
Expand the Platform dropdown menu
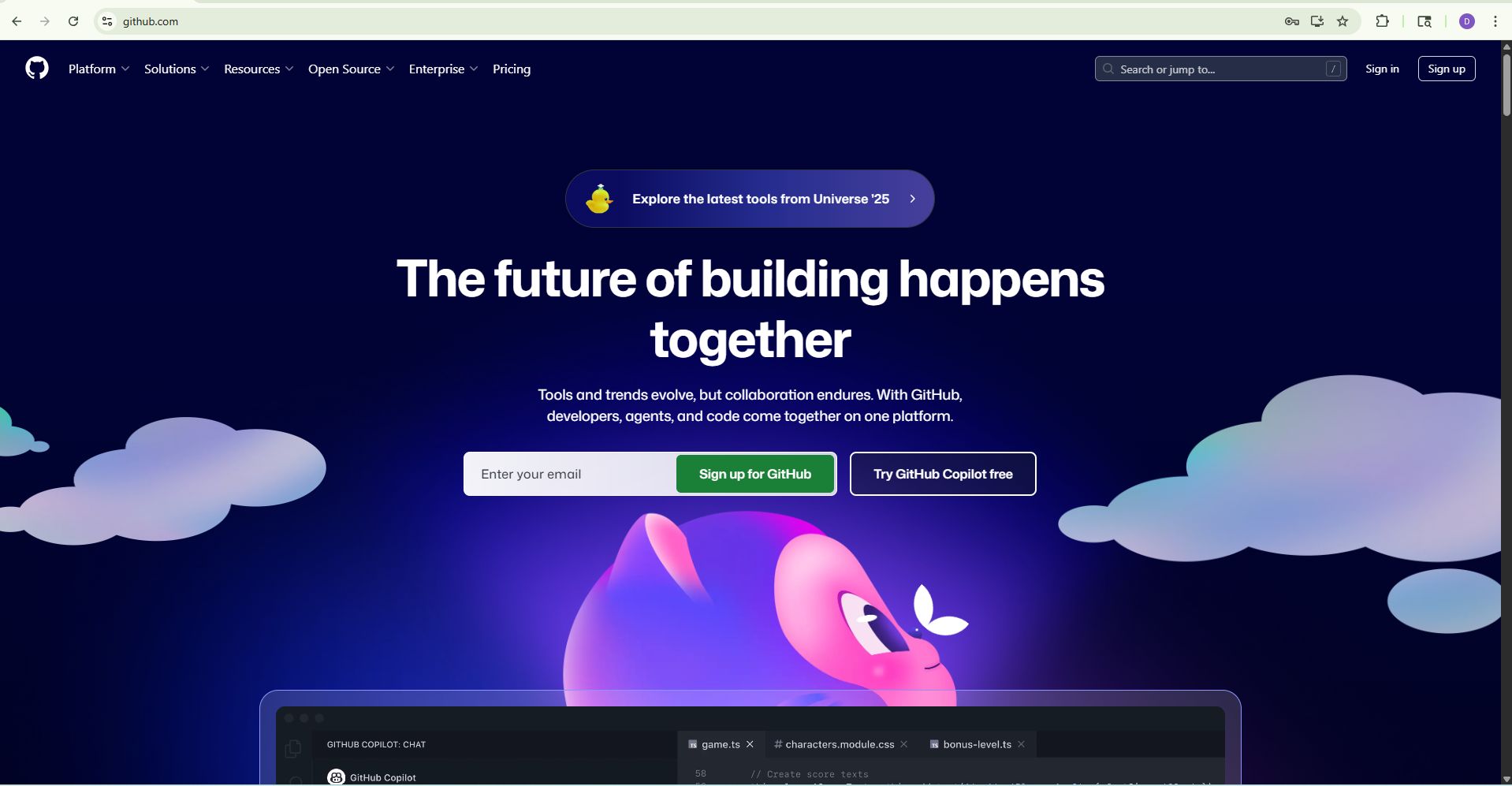[x=99, y=69]
